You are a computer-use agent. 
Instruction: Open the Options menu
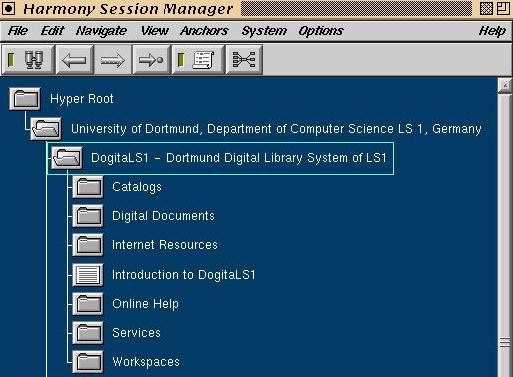(321, 31)
